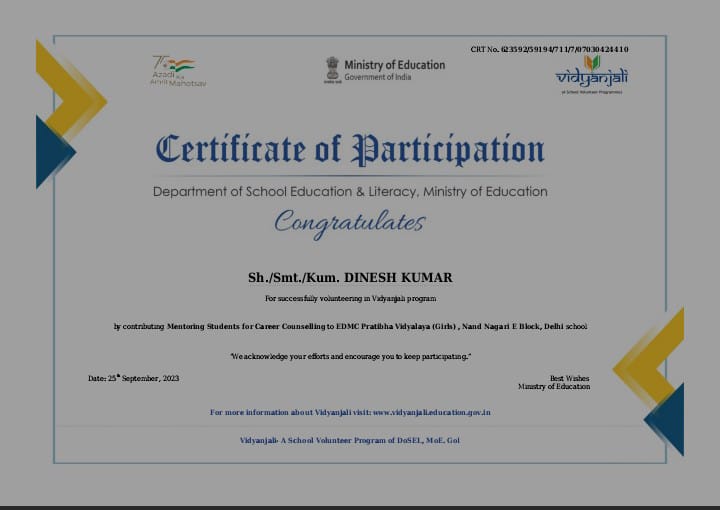Click the 'Ministry of Education' header text
The width and height of the screenshot is (720, 510).
(394, 65)
